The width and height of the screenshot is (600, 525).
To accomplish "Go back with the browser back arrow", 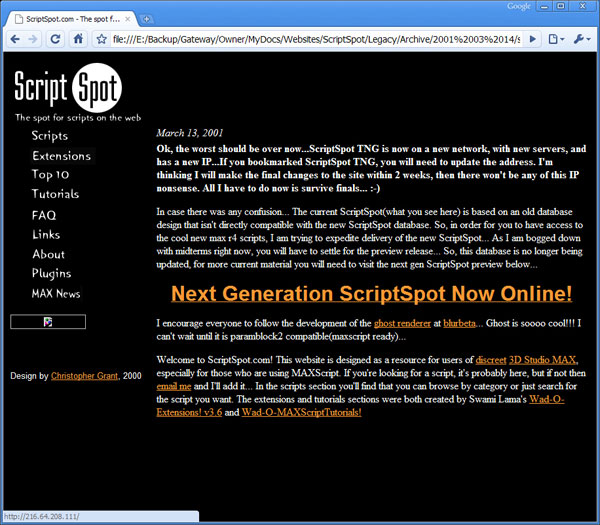I will click(x=15, y=39).
